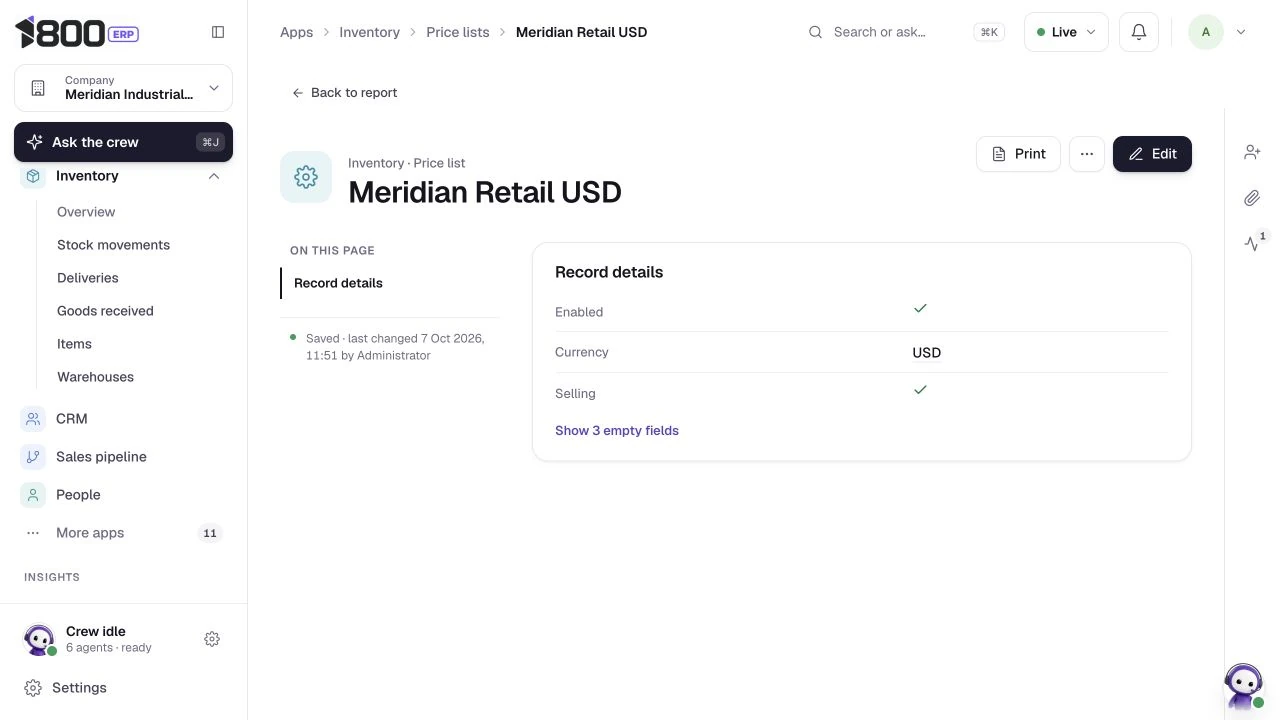Viewport: 1280px width, 720px height.
Task: Collapse the sidebar panel toggle icon
Action: (218, 32)
